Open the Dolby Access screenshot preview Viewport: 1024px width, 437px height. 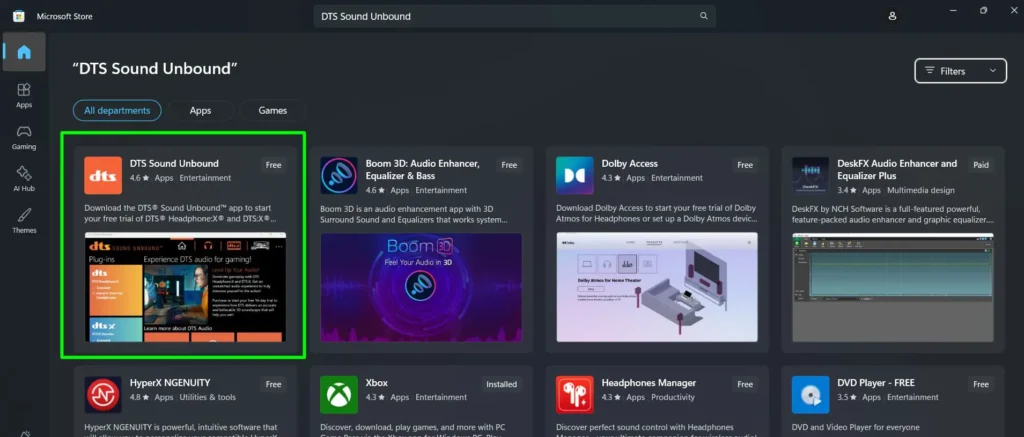pyautogui.click(x=657, y=287)
